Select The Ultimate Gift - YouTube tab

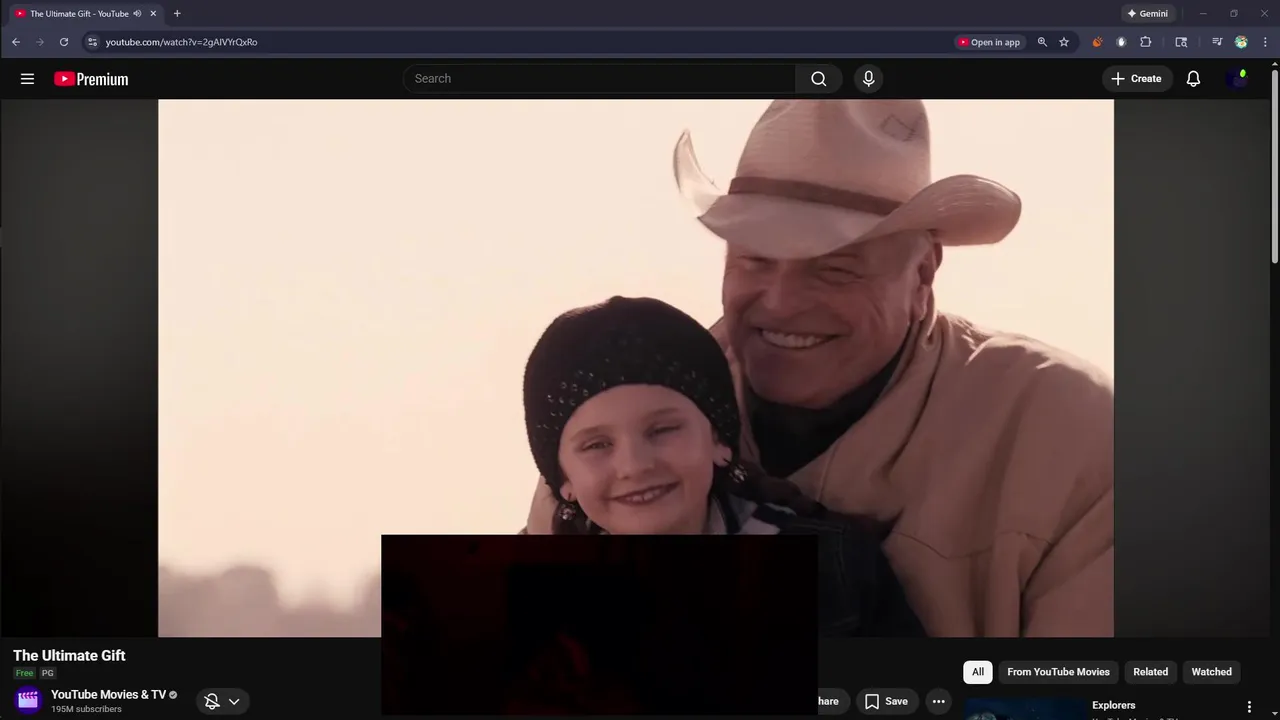tap(85, 14)
